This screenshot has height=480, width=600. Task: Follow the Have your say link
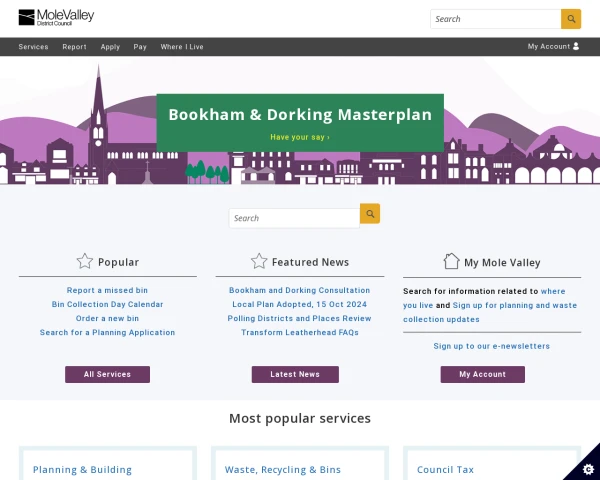coord(300,137)
